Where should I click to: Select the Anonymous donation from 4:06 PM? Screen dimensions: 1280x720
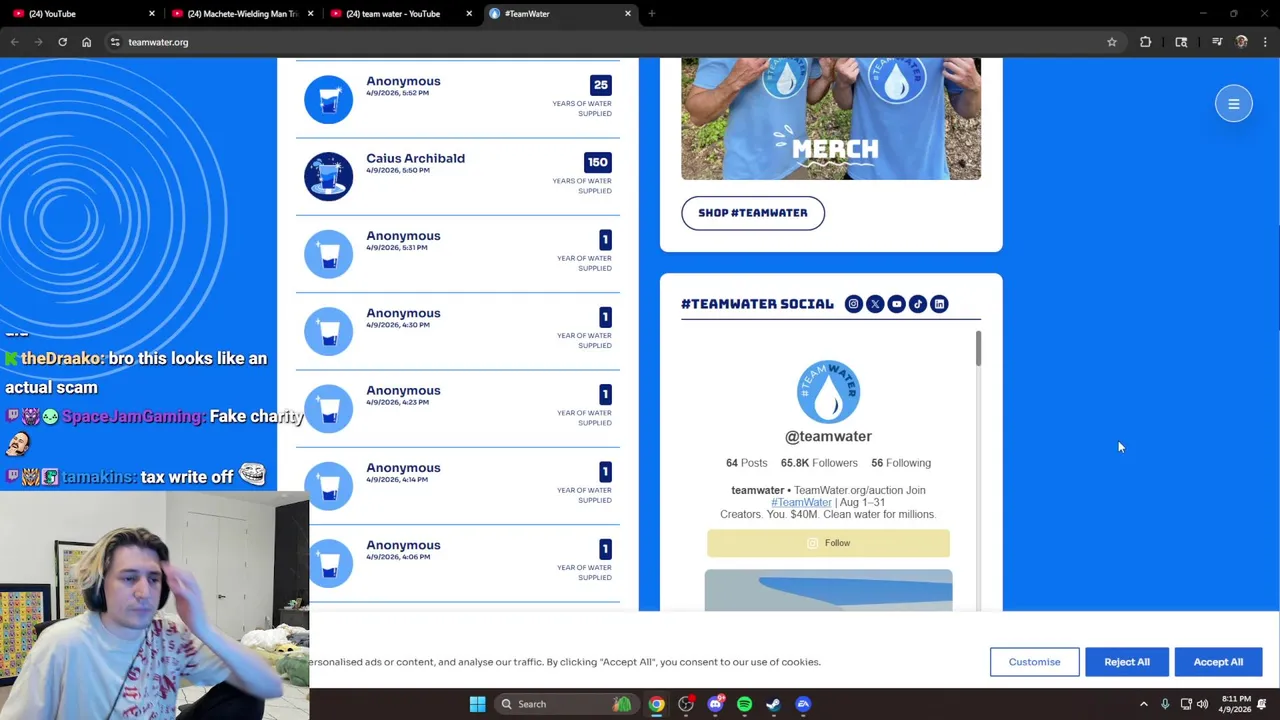pyautogui.click(x=458, y=563)
